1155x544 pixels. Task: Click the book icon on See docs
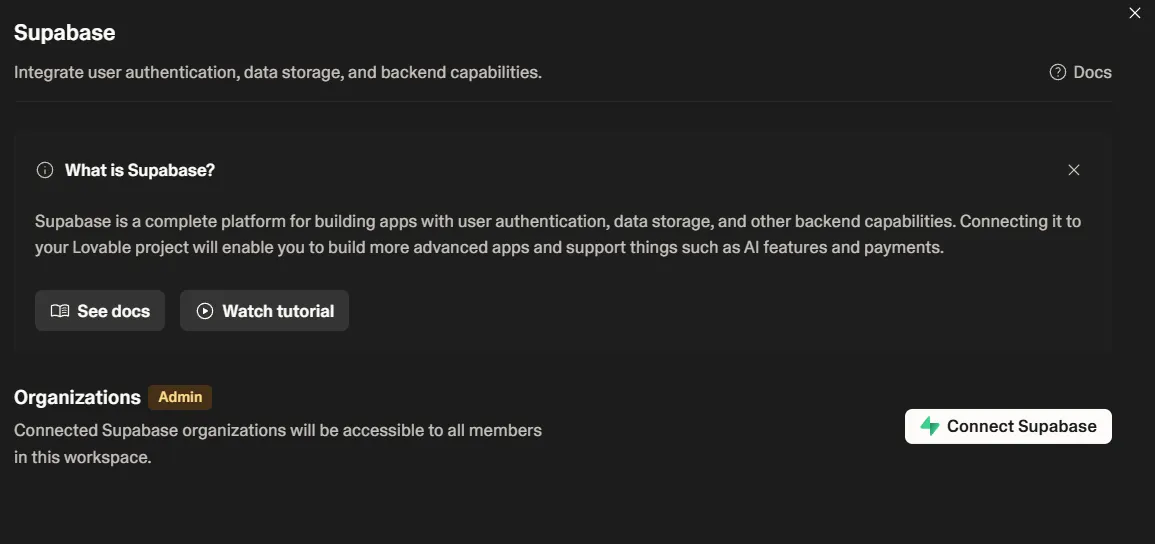click(x=60, y=311)
